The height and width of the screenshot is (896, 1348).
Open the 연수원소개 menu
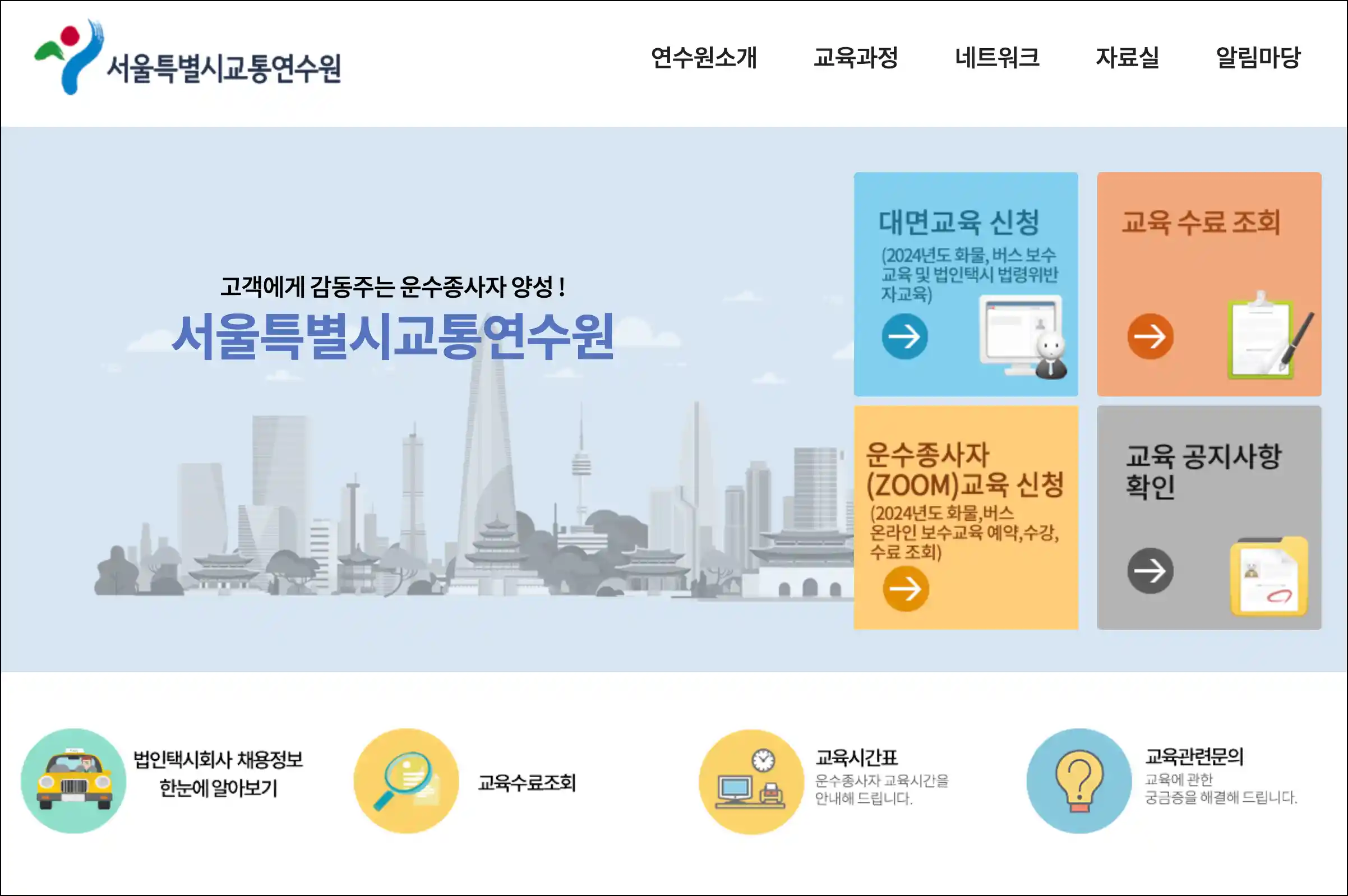(x=704, y=58)
